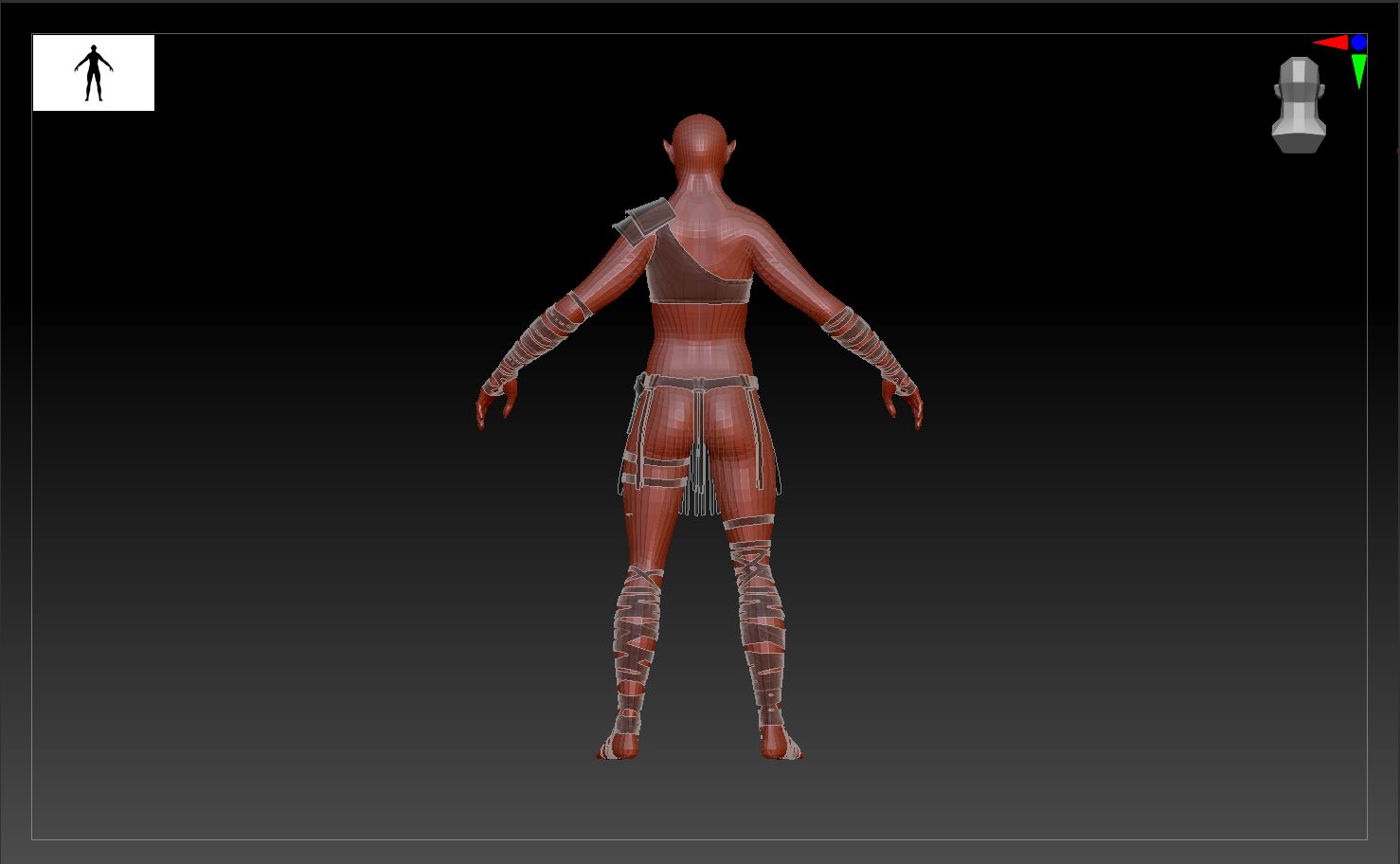Click the red X-axis cone
This screenshot has height=864, width=1400.
1330,43
